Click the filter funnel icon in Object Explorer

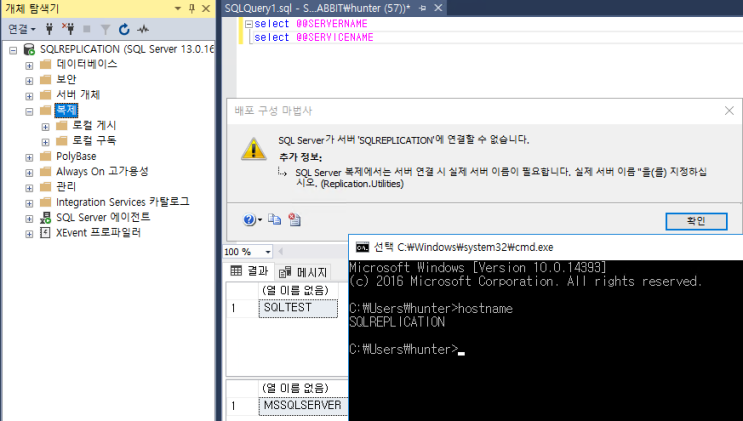pos(105,30)
